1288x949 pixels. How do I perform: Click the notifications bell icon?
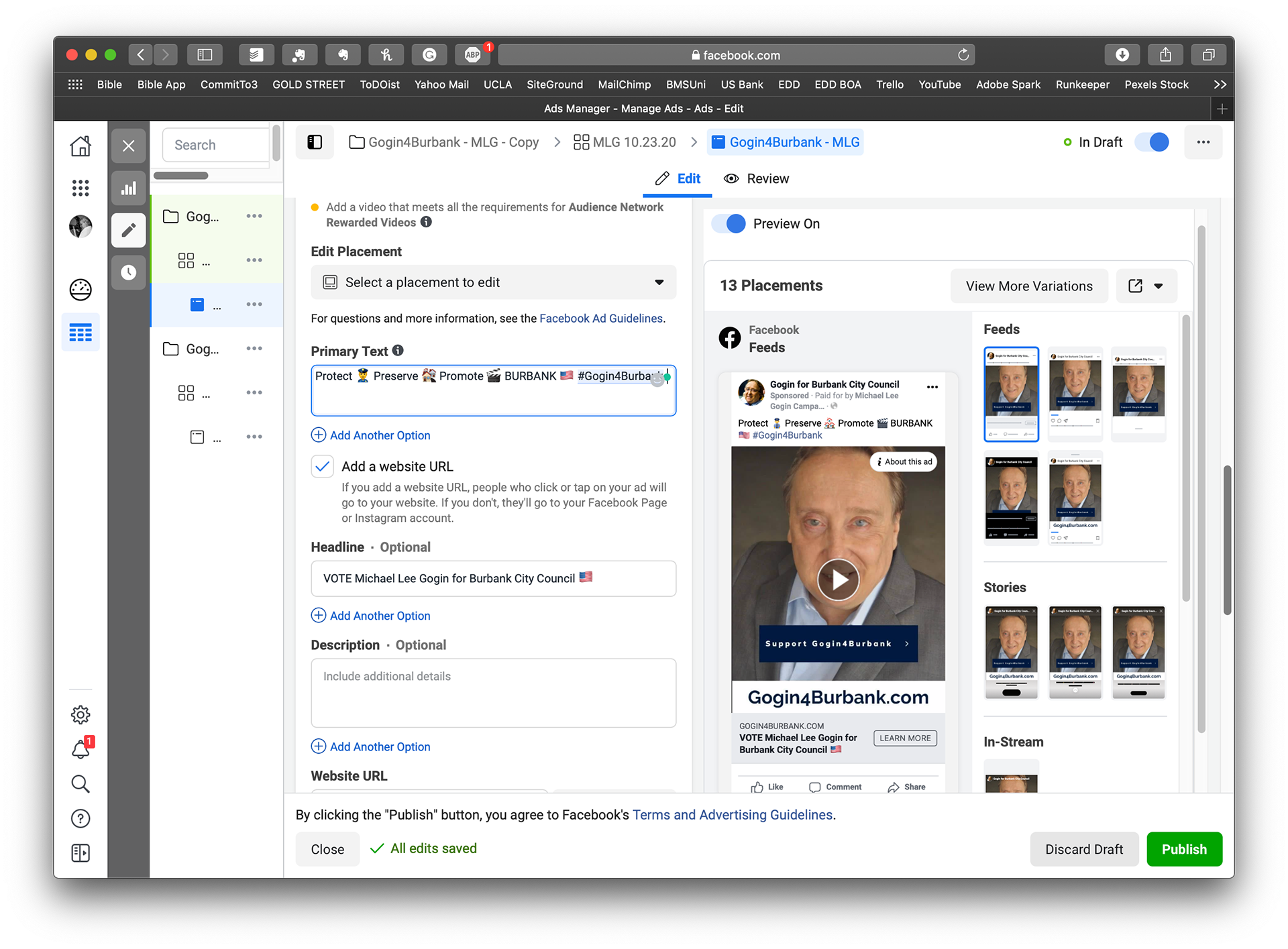(80, 749)
